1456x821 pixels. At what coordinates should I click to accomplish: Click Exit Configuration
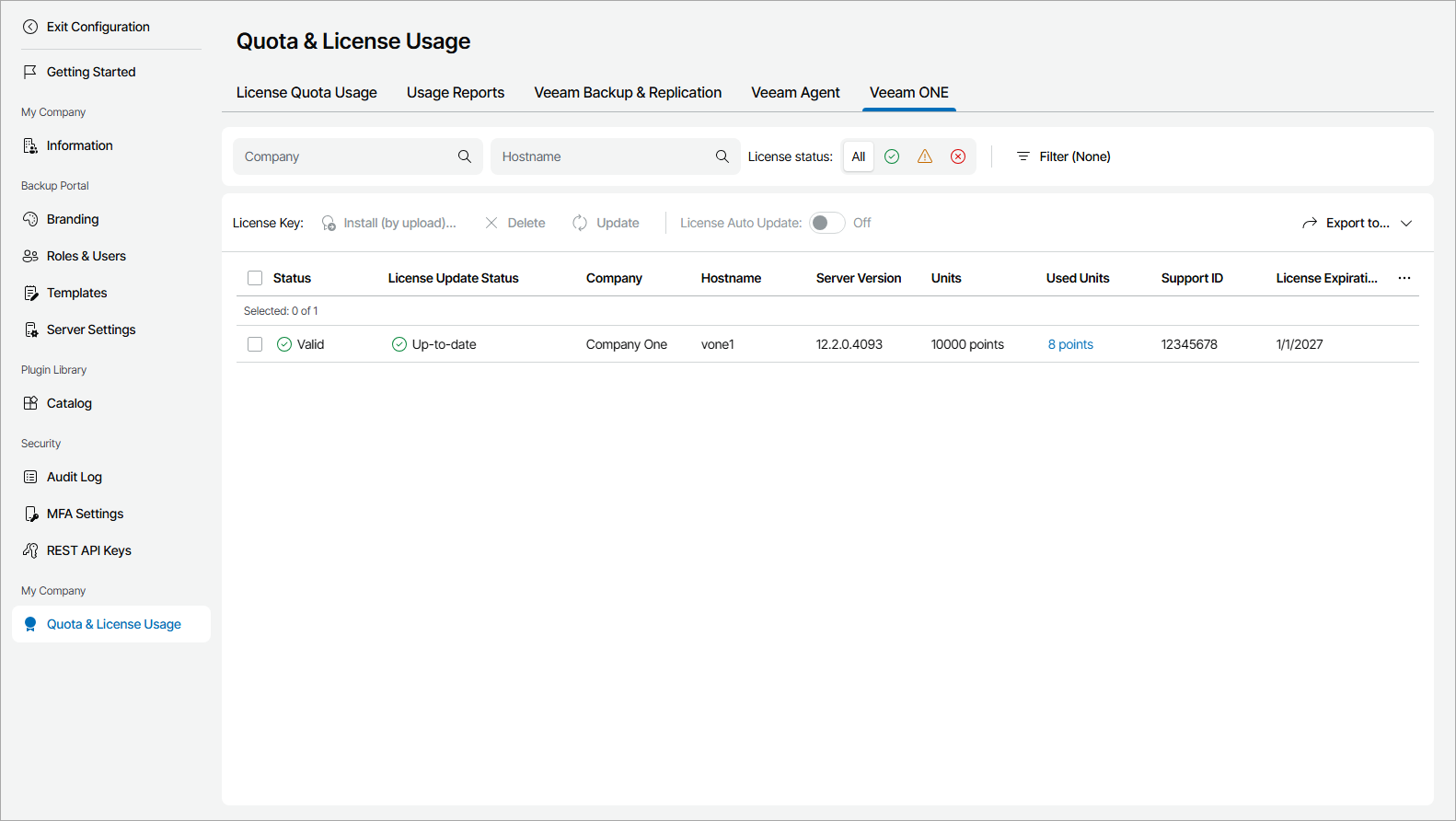coord(98,27)
